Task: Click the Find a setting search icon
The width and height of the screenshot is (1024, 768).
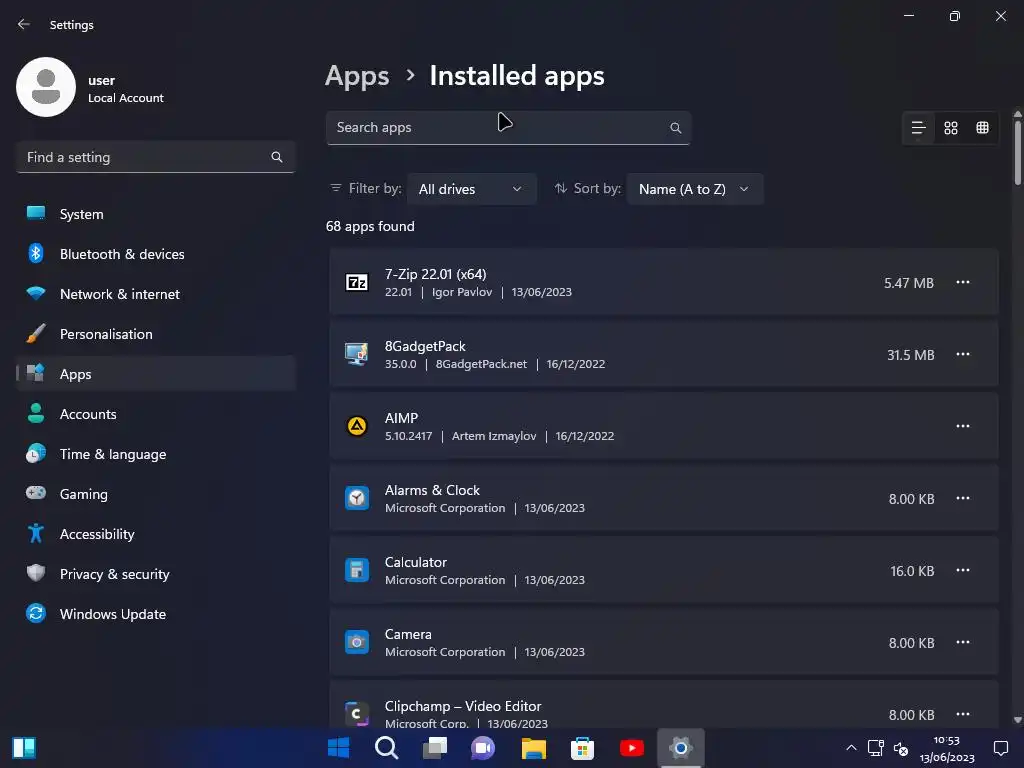Action: pos(277,157)
